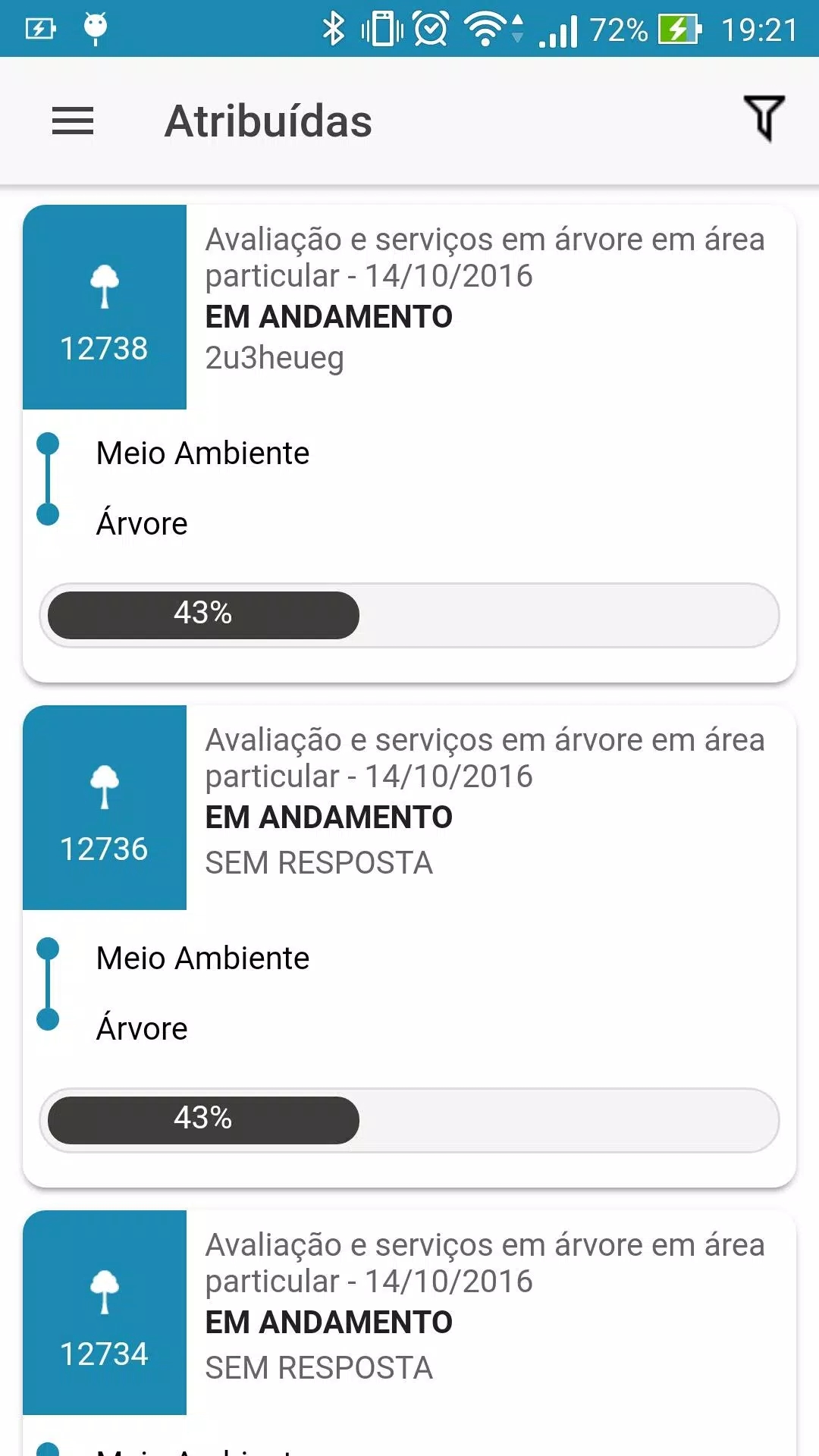Tap the alarm clock status icon

click(x=431, y=30)
